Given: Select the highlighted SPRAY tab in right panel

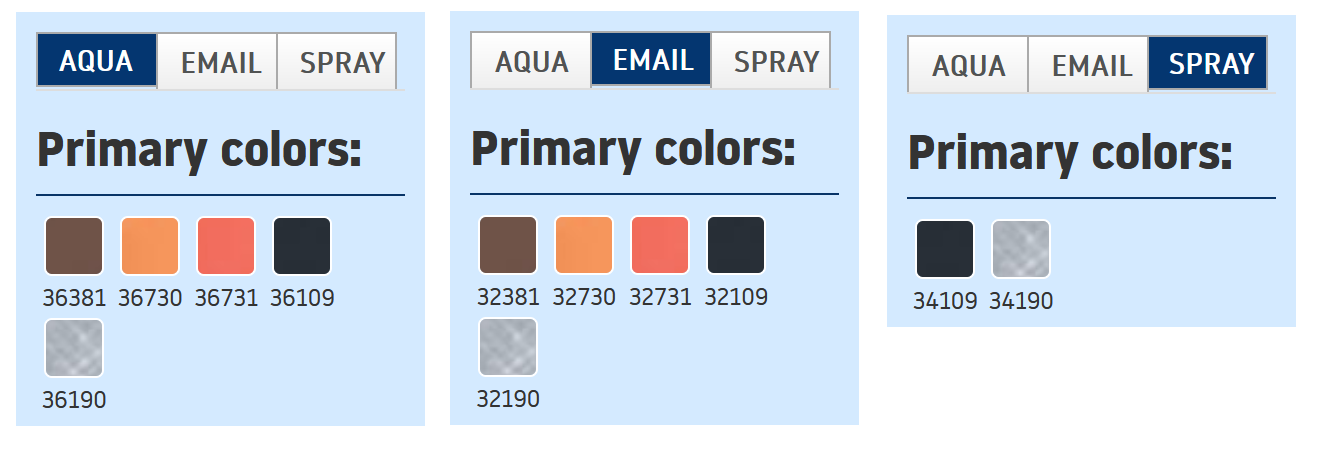Looking at the screenshot, I should [x=1210, y=64].
